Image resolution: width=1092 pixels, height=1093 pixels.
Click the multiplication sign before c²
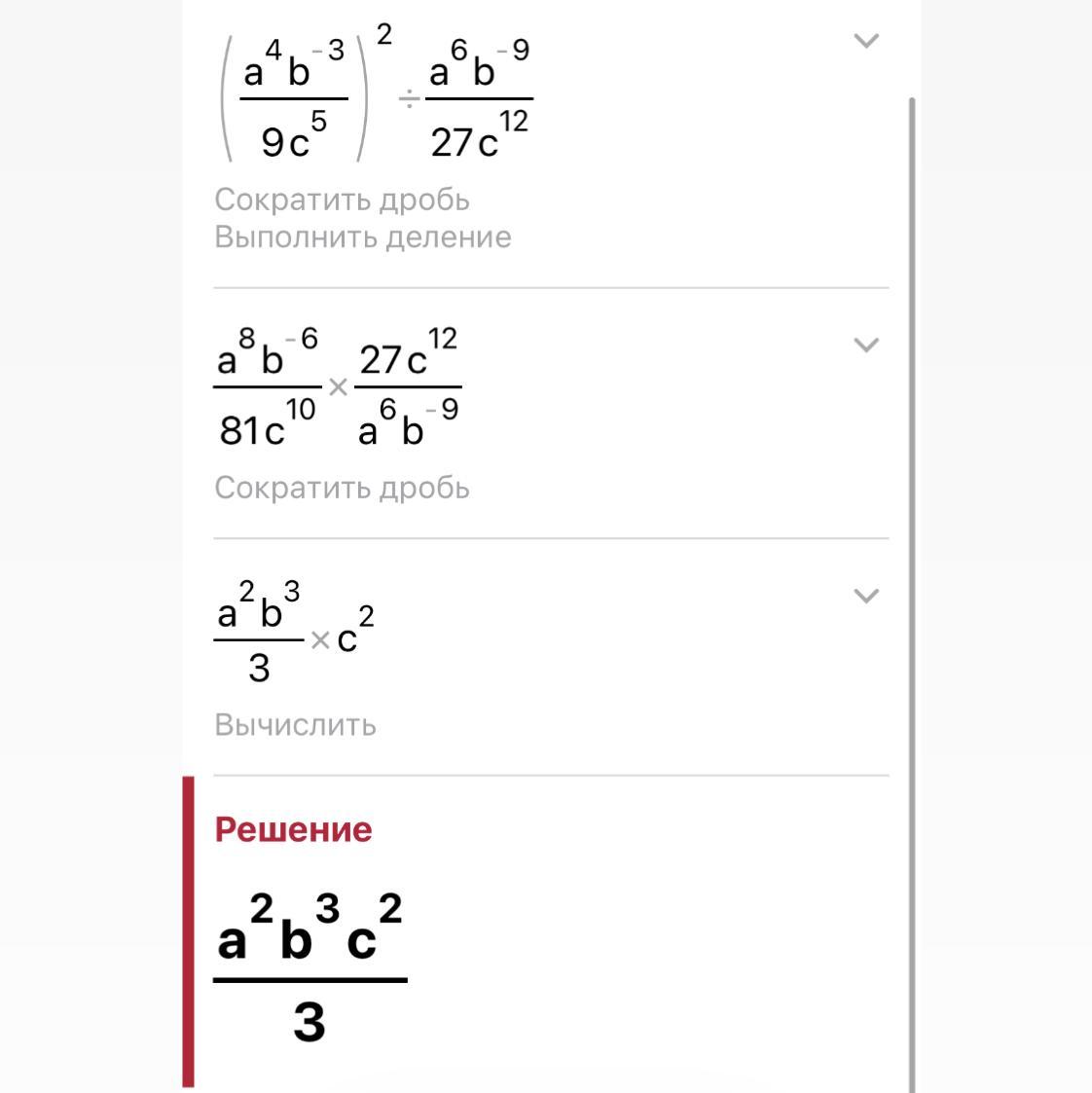pyautogui.click(x=320, y=640)
